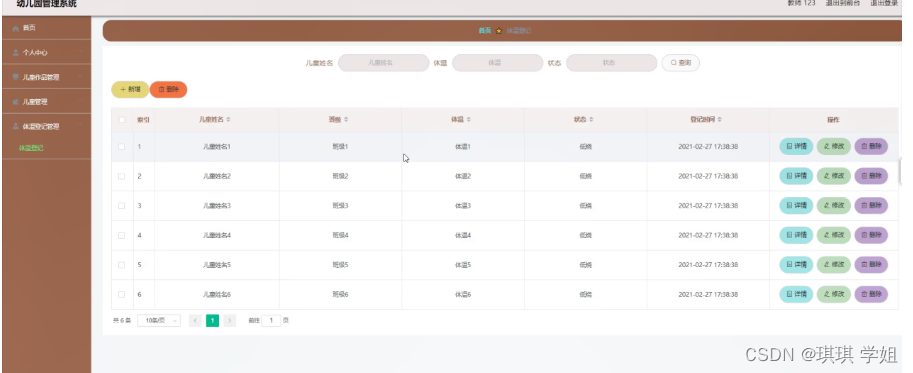The image size is (913, 373).
Task: Focus the 前往 page number field
Action: pos(271,321)
